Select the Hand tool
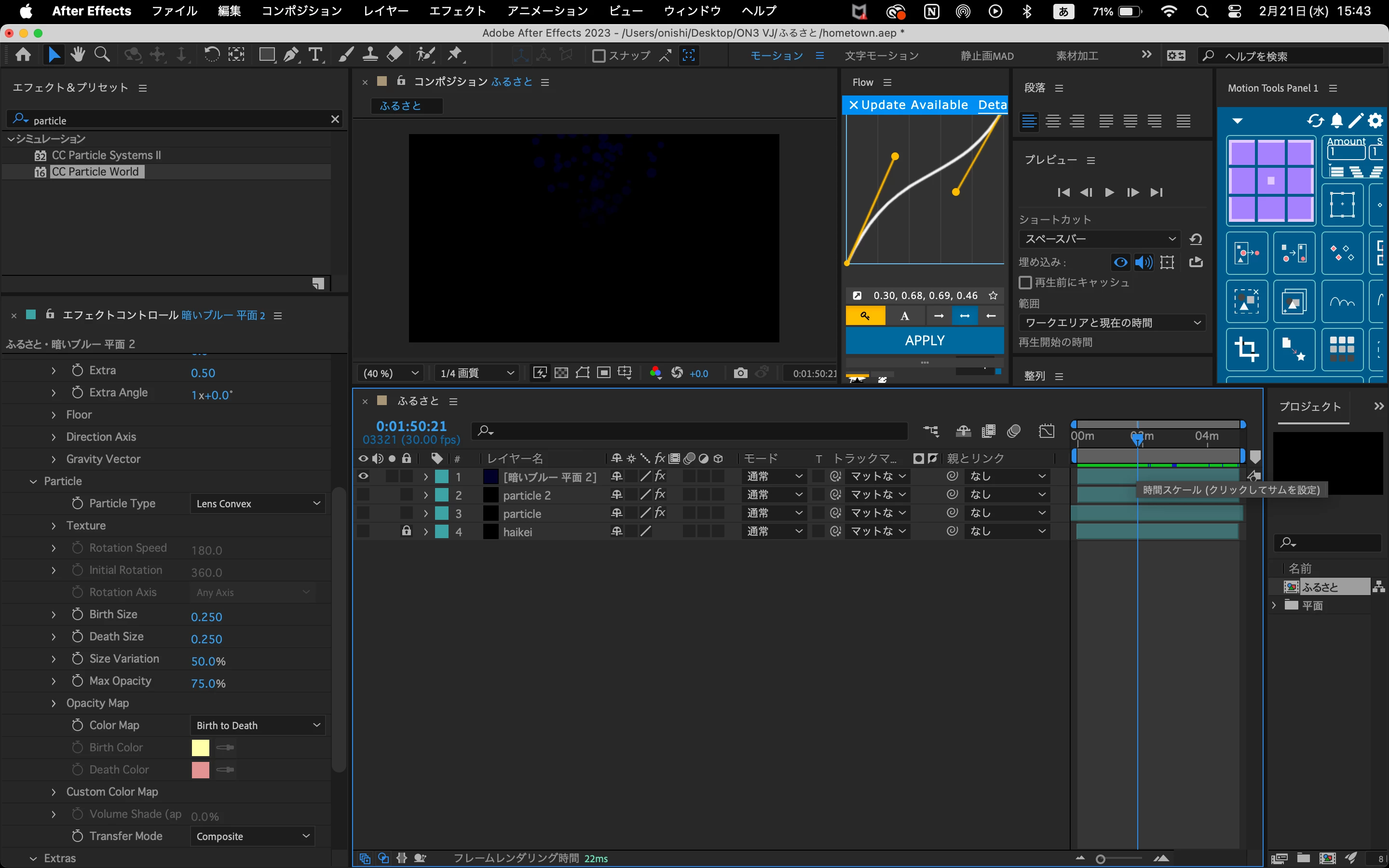Image resolution: width=1389 pixels, height=868 pixels. click(x=78, y=55)
